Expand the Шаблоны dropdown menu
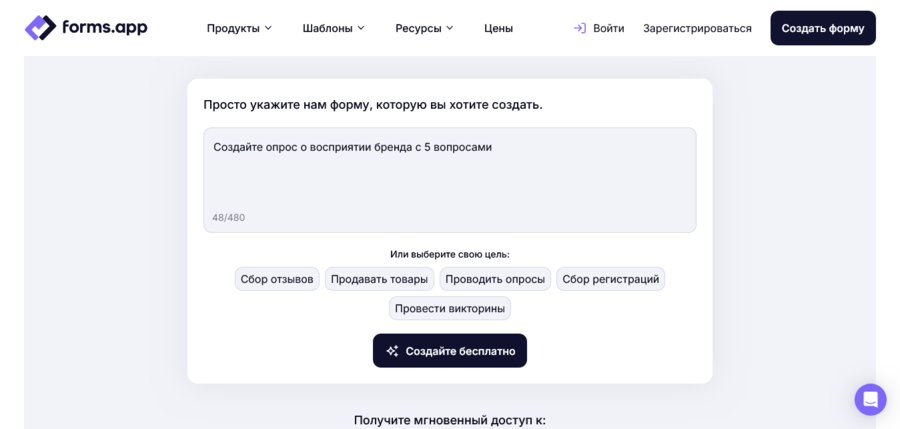 coord(333,28)
